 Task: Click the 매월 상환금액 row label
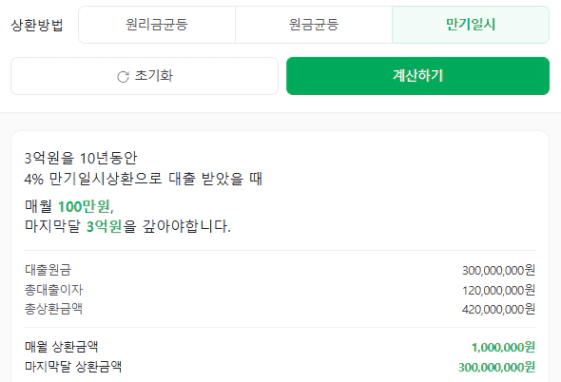pyautogui.click(x=61, y=347)
